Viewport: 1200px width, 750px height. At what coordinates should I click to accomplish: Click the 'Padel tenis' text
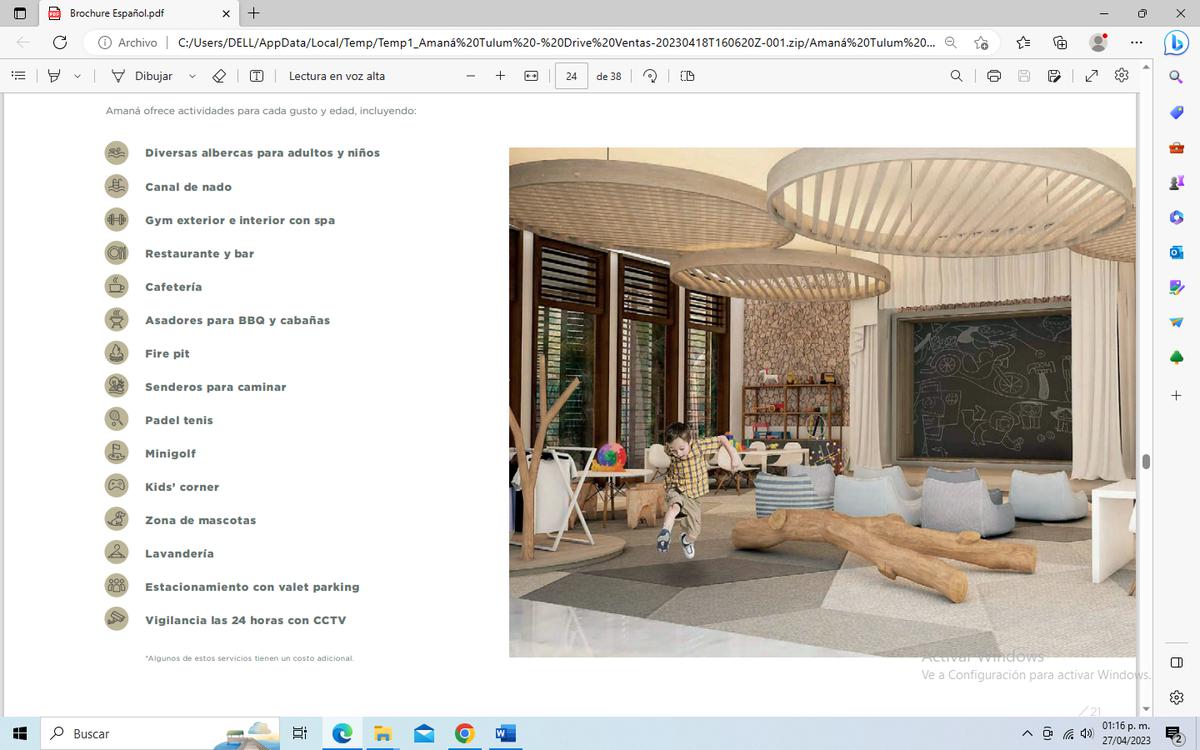179,420
